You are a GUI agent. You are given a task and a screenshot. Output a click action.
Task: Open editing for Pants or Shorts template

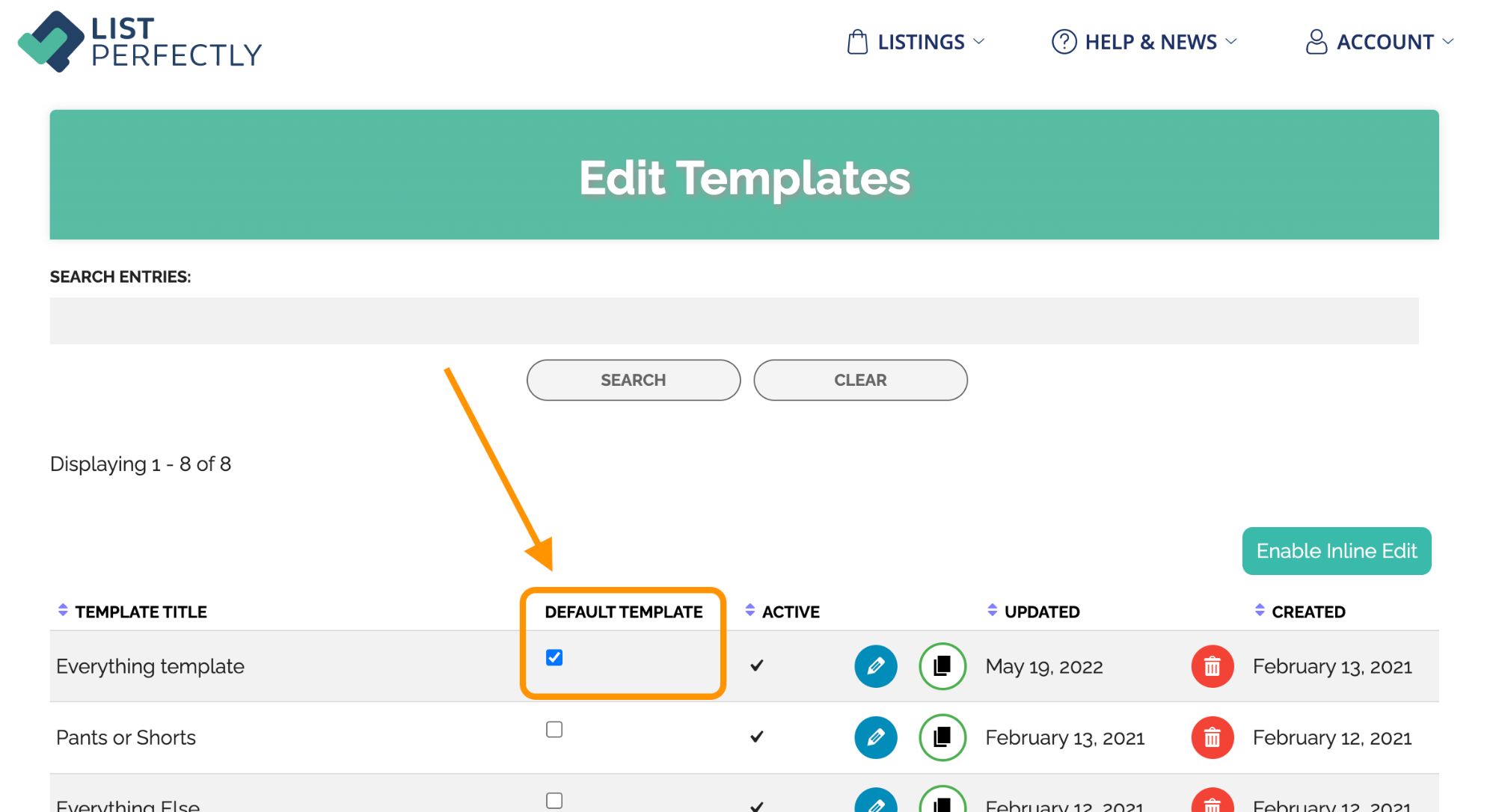coord(875,736)
